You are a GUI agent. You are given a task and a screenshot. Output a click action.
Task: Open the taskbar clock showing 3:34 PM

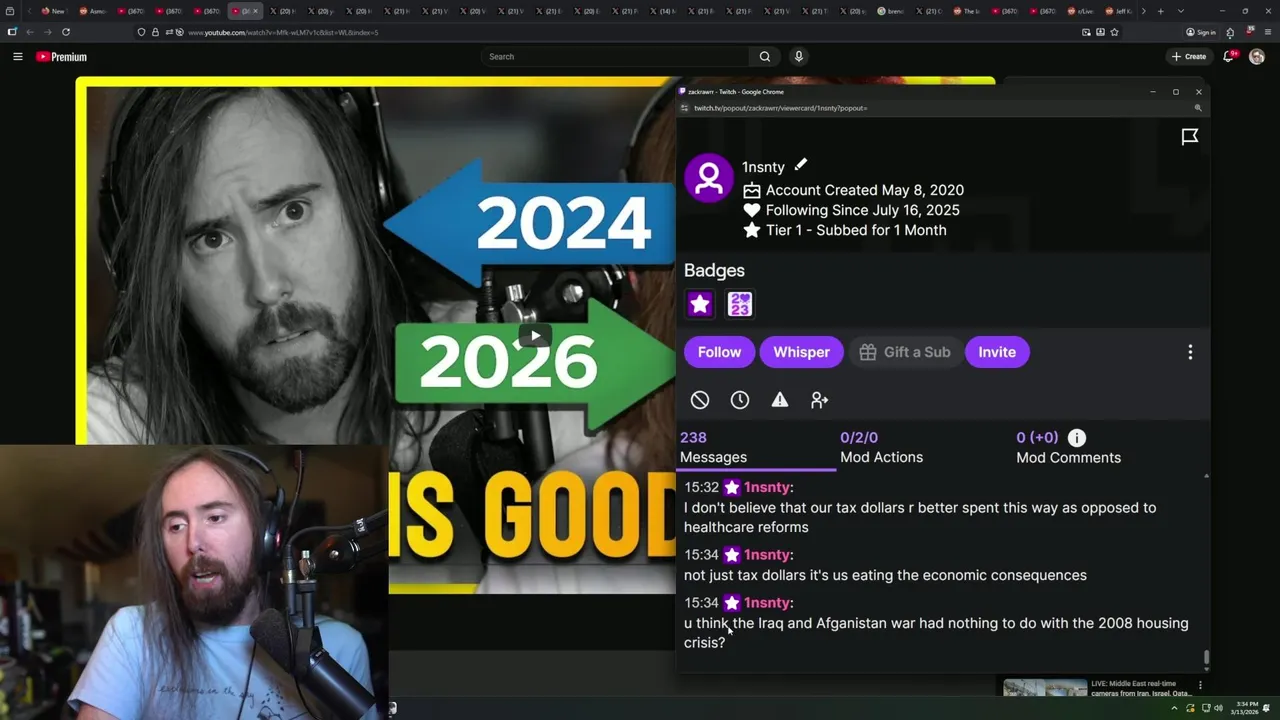click(1247, 707)
